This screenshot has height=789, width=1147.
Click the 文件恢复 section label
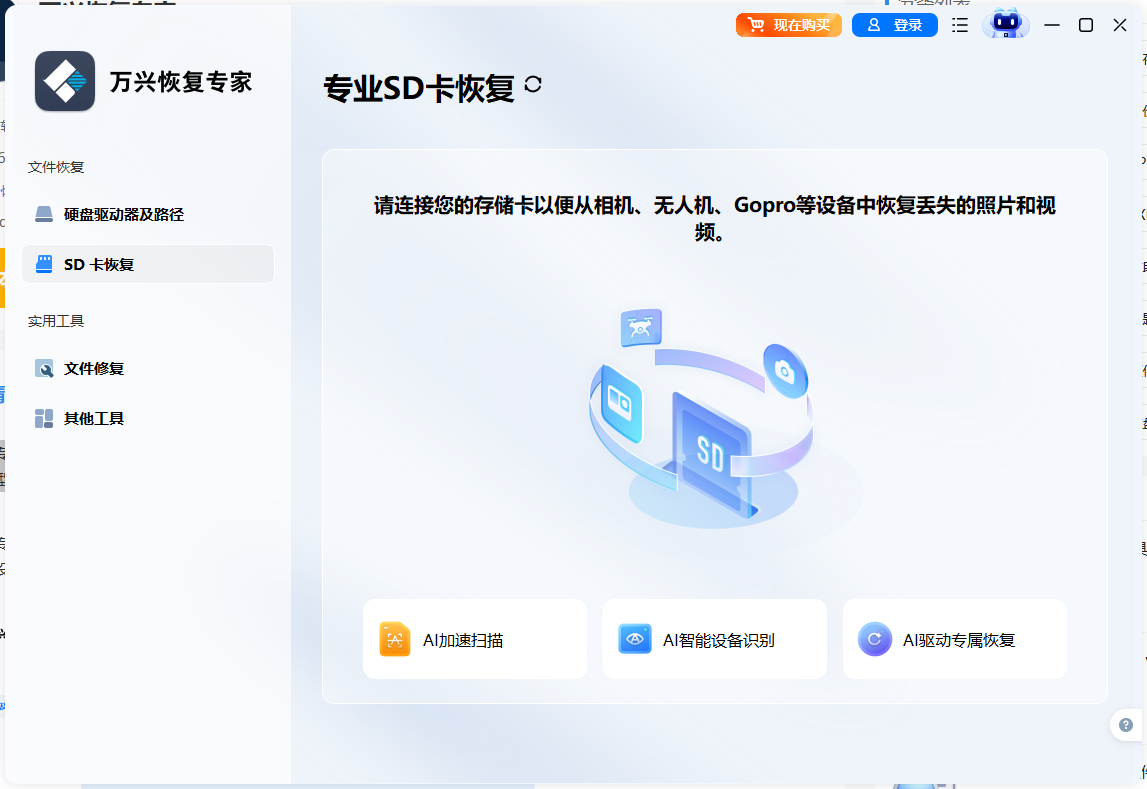[x=56, y=167]
